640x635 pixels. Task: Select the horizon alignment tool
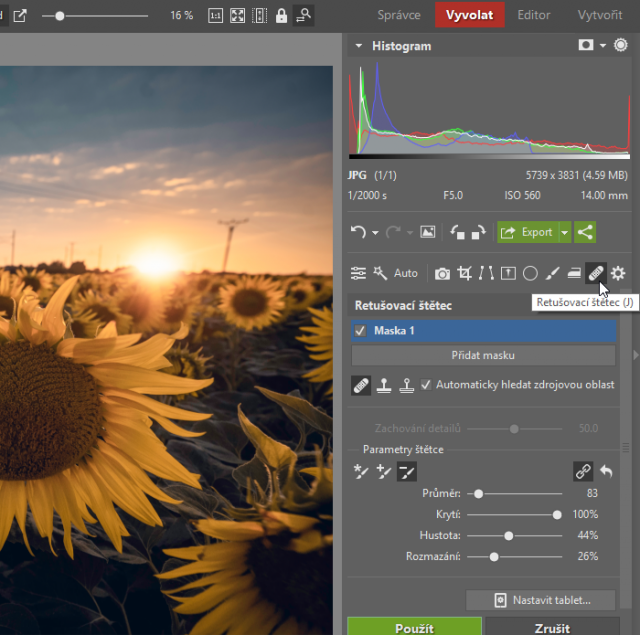click(508, 273)
